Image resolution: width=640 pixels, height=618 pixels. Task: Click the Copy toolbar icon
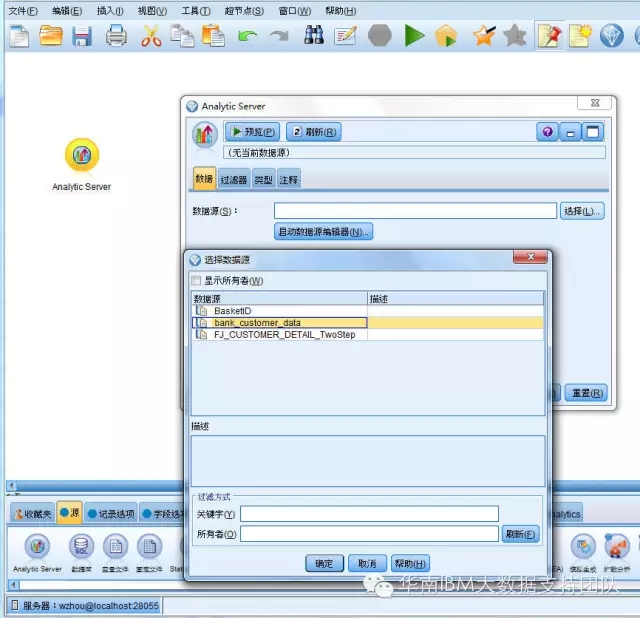pyautogui.click(x=182, y=36)
